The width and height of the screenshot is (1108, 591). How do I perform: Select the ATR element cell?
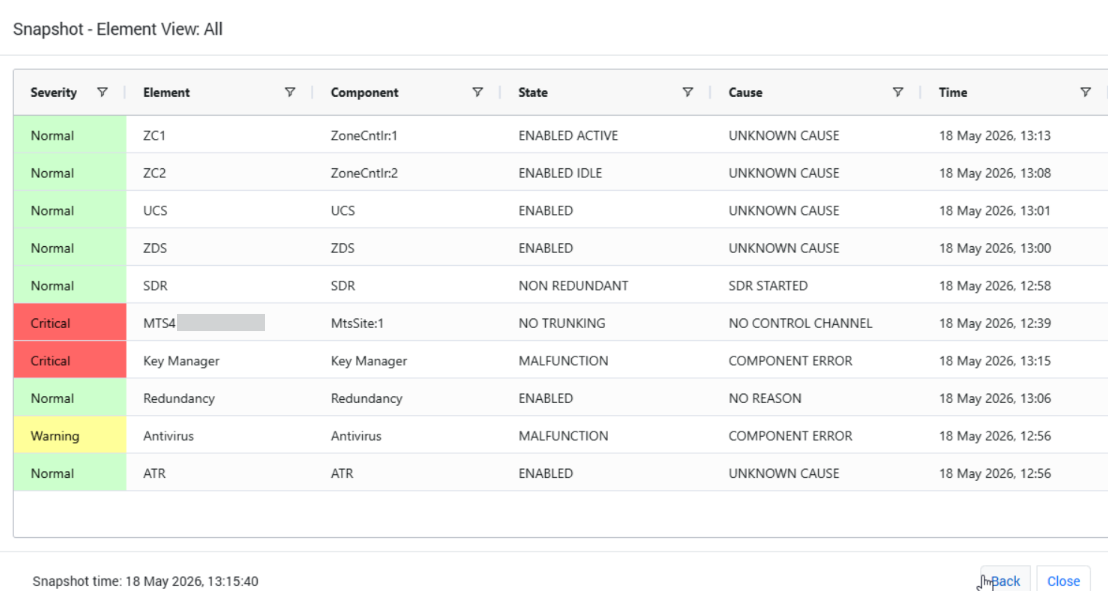[220, 473]
